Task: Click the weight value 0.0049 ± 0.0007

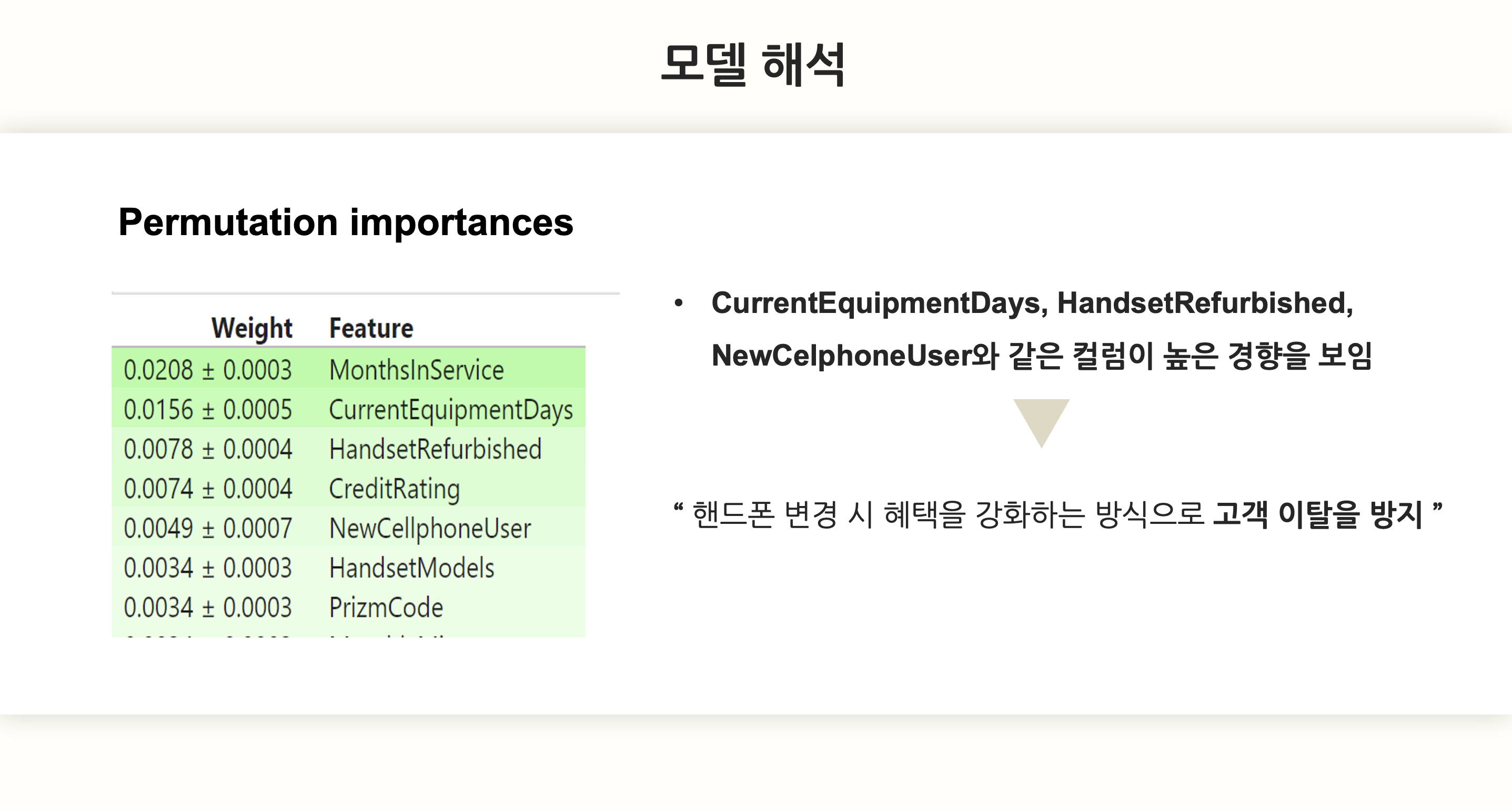Action: point(207,528)
